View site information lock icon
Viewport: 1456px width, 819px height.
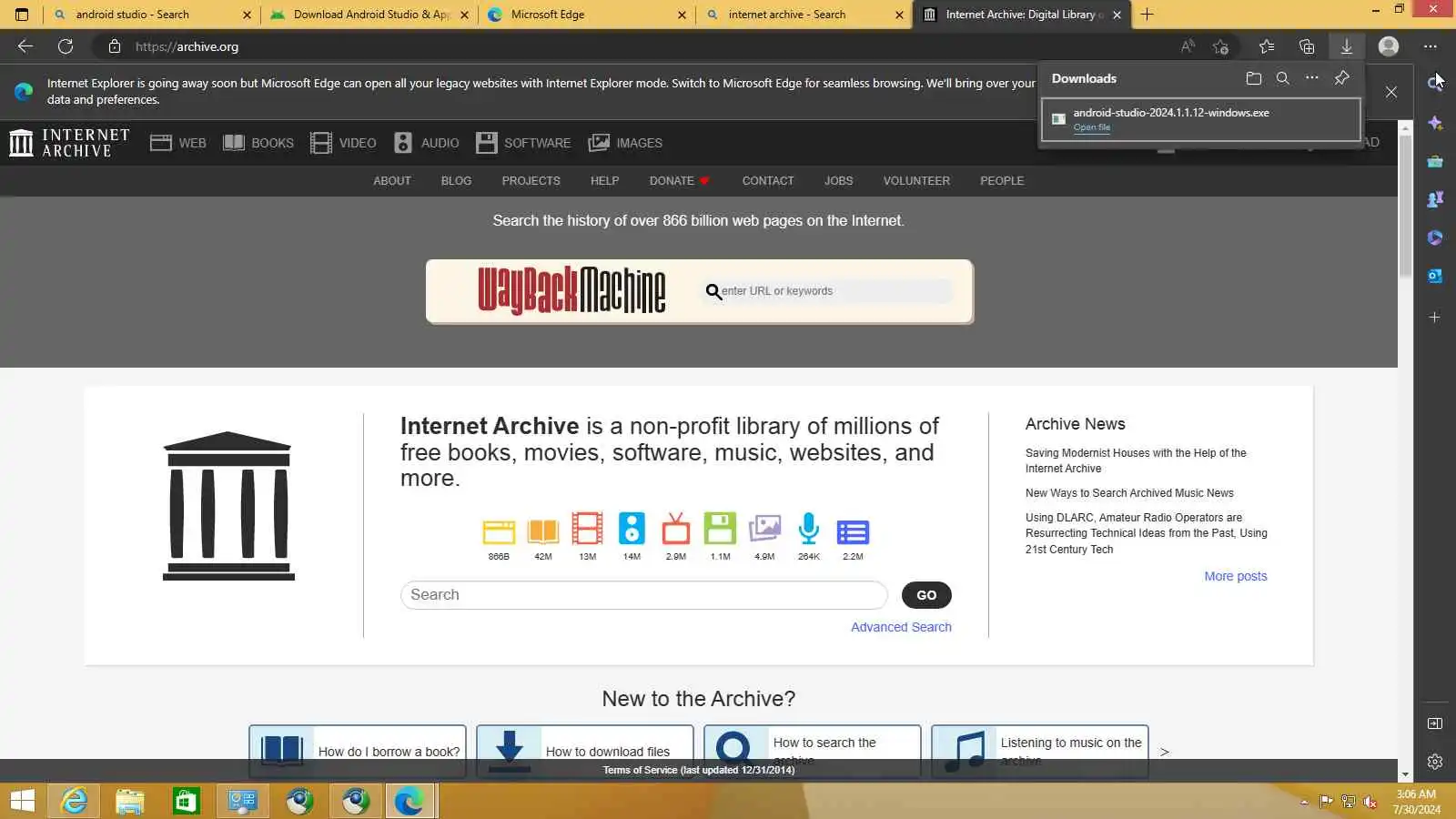click(115, 46)
